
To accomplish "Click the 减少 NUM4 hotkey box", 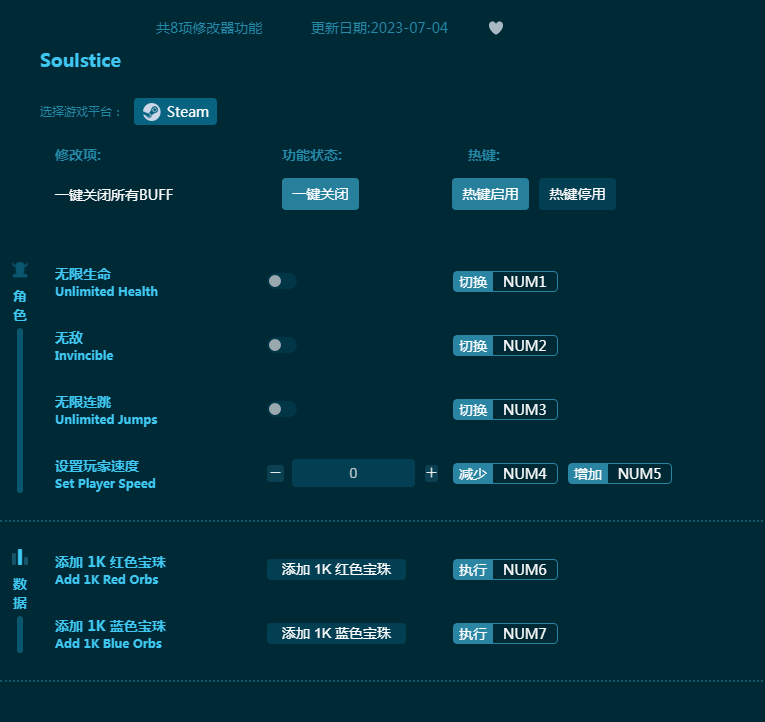I will (x=505, y=474).
